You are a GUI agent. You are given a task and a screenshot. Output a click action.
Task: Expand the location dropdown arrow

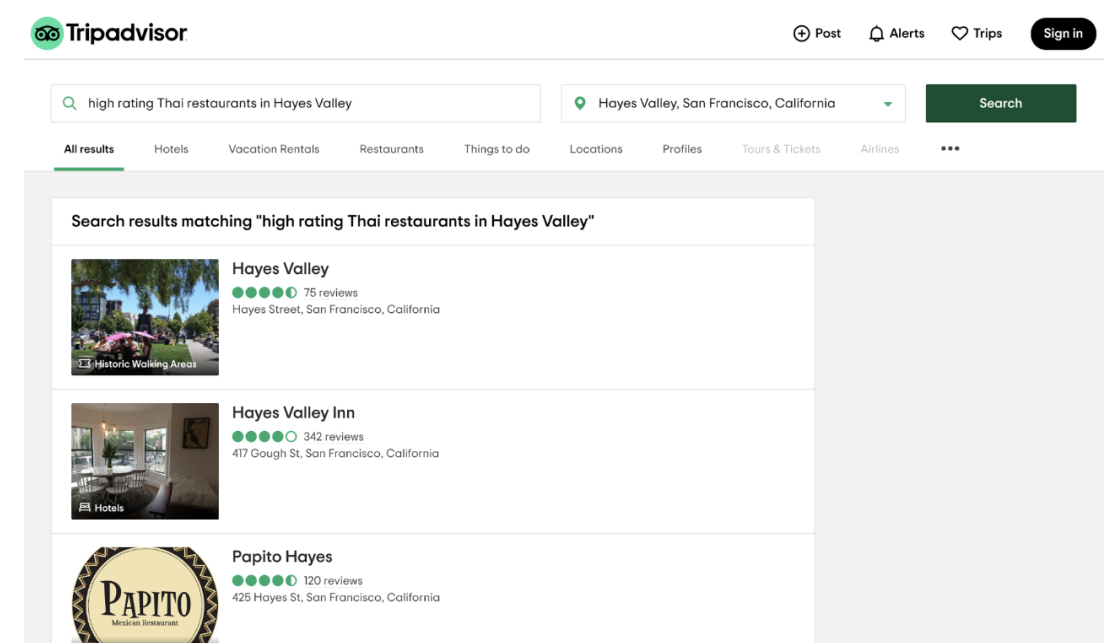(887, 104)
